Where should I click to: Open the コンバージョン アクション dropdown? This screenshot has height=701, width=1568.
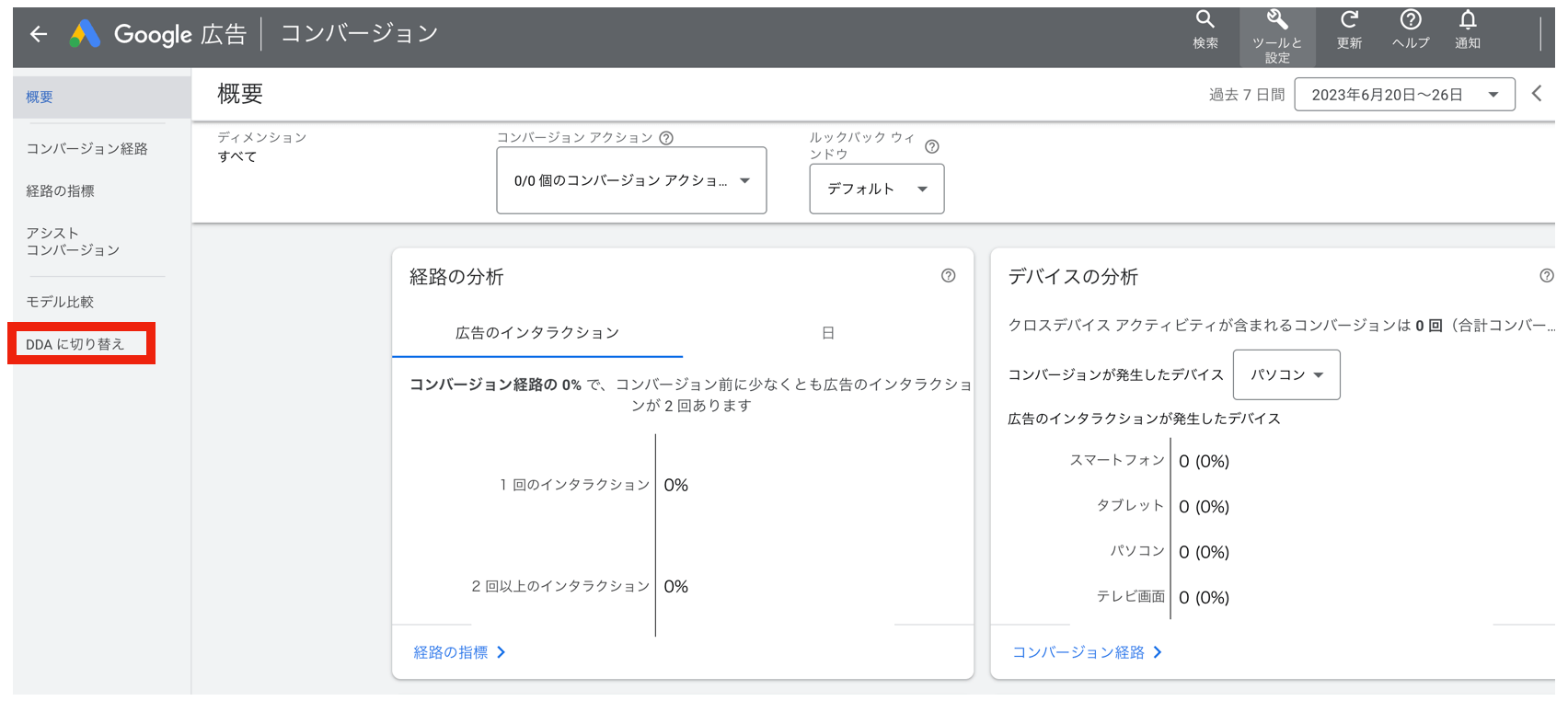point(631,180)
